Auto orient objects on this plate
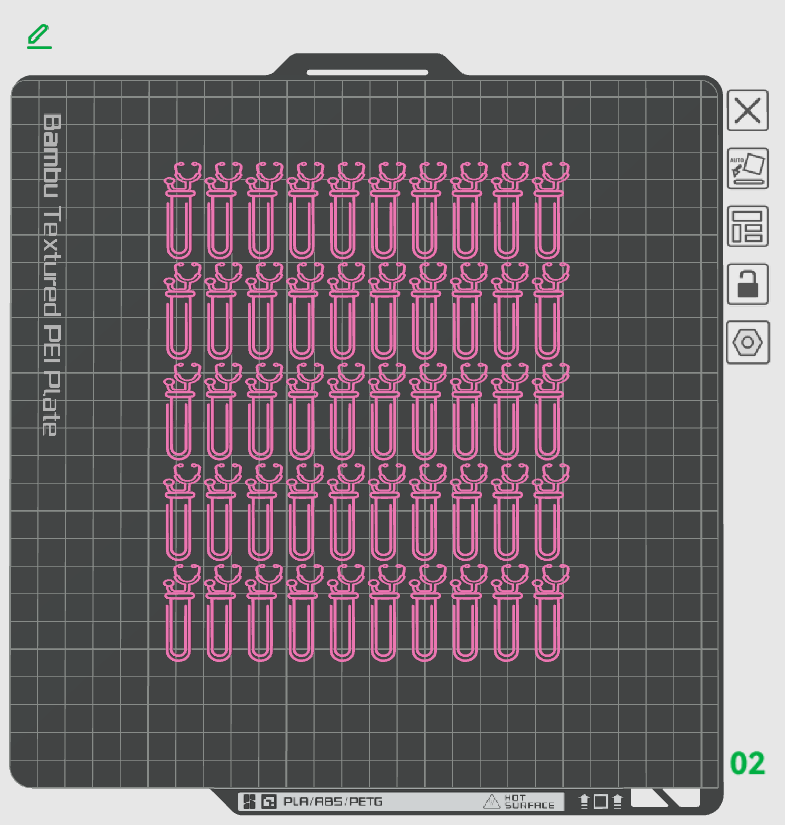The width and height of the screenshot is (785, 825). click(x=748, y=168)
